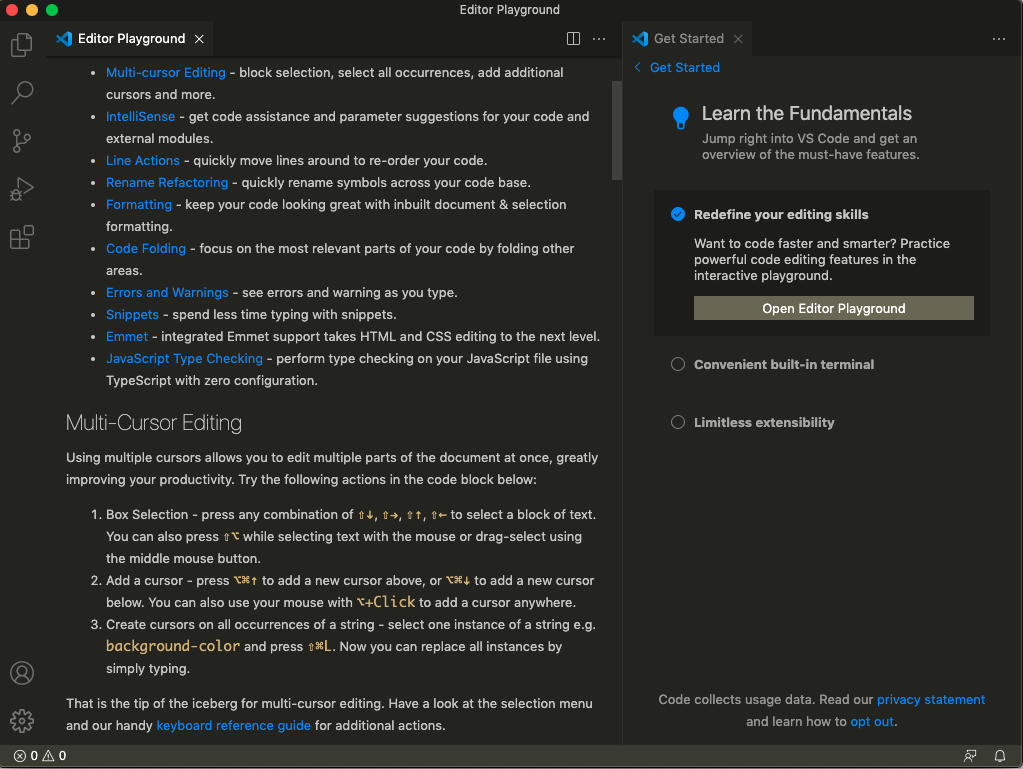The width and height of the screenshot is (1023, 769).
Task: Close the Get Started tab
Action: pos(738,39)
